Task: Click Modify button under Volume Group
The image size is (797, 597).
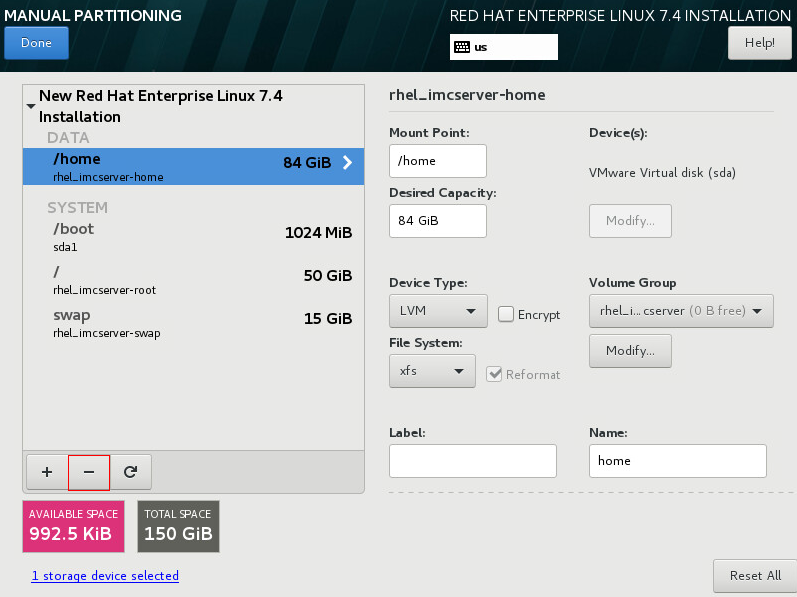Action: pos(630,351)
